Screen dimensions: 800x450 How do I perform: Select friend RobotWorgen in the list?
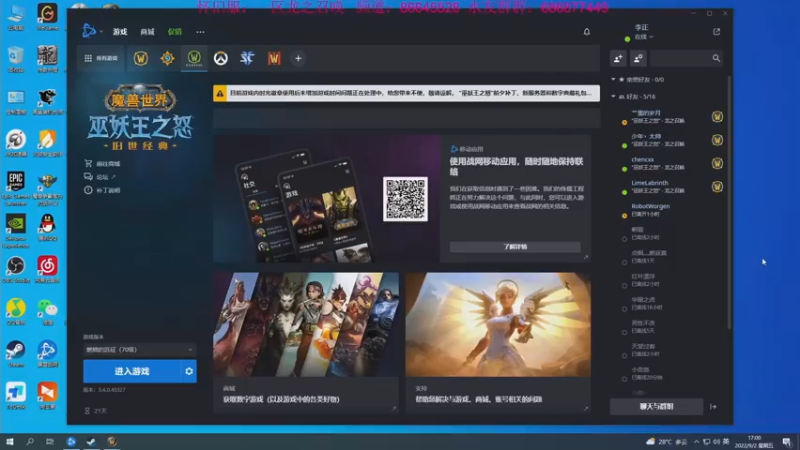(665, 210)
